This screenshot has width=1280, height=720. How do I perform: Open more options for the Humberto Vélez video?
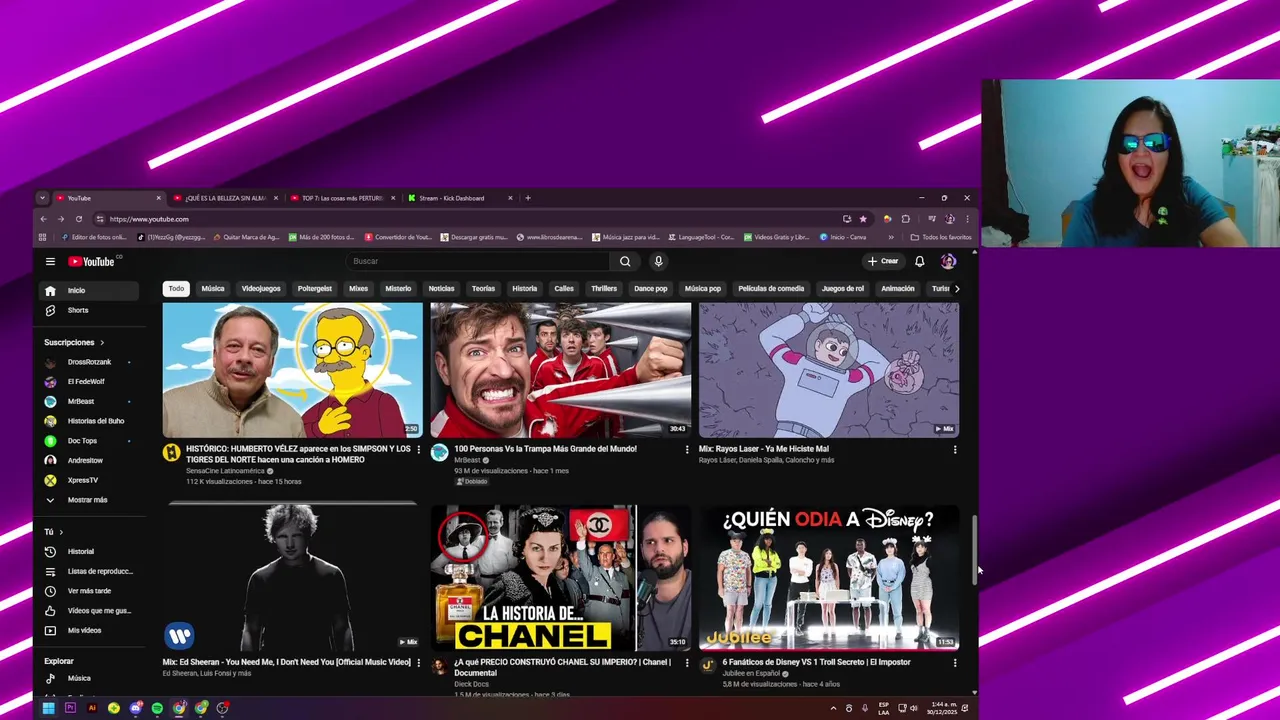point(419,450)
